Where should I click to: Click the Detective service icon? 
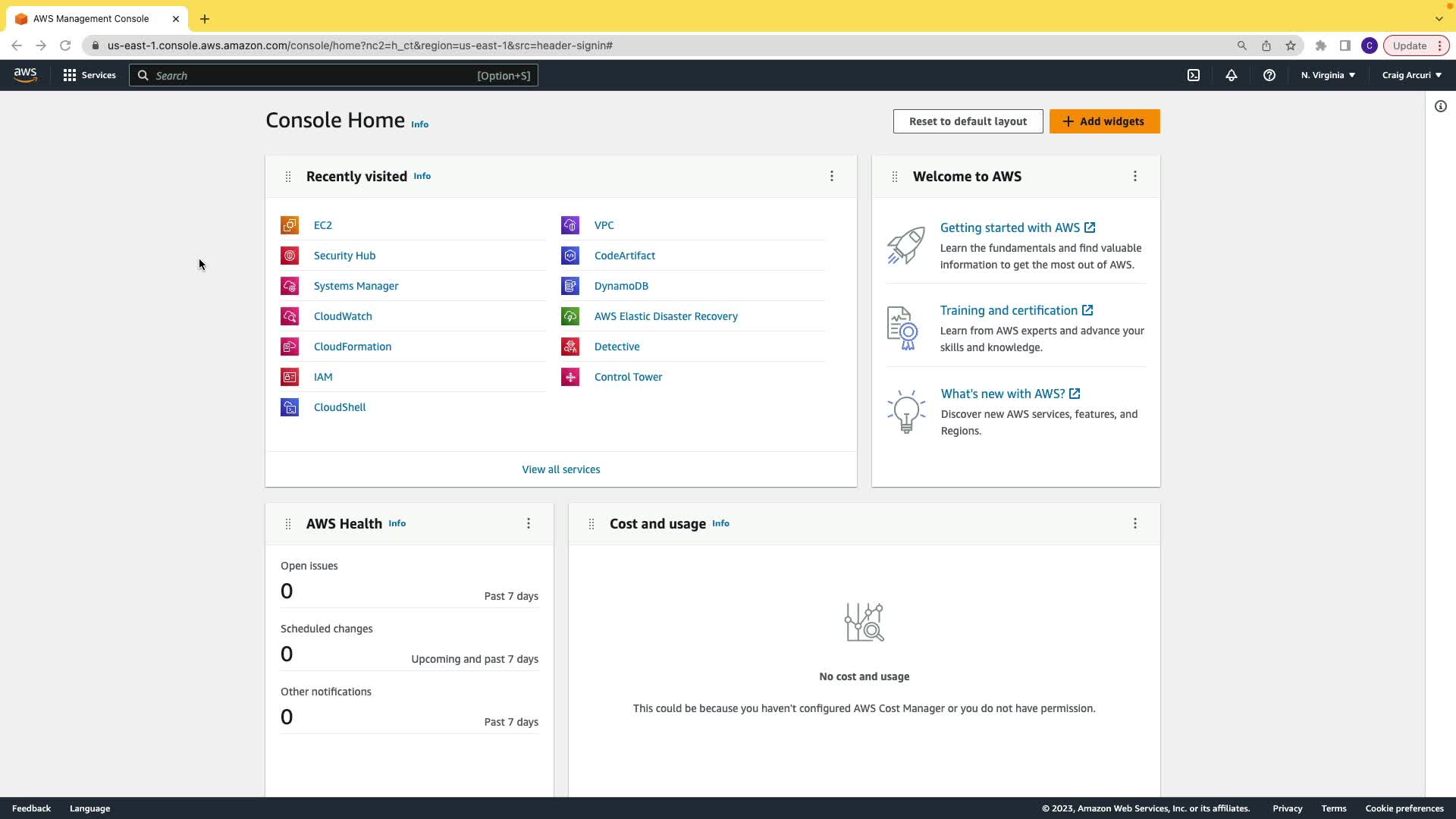coord(570,347)
